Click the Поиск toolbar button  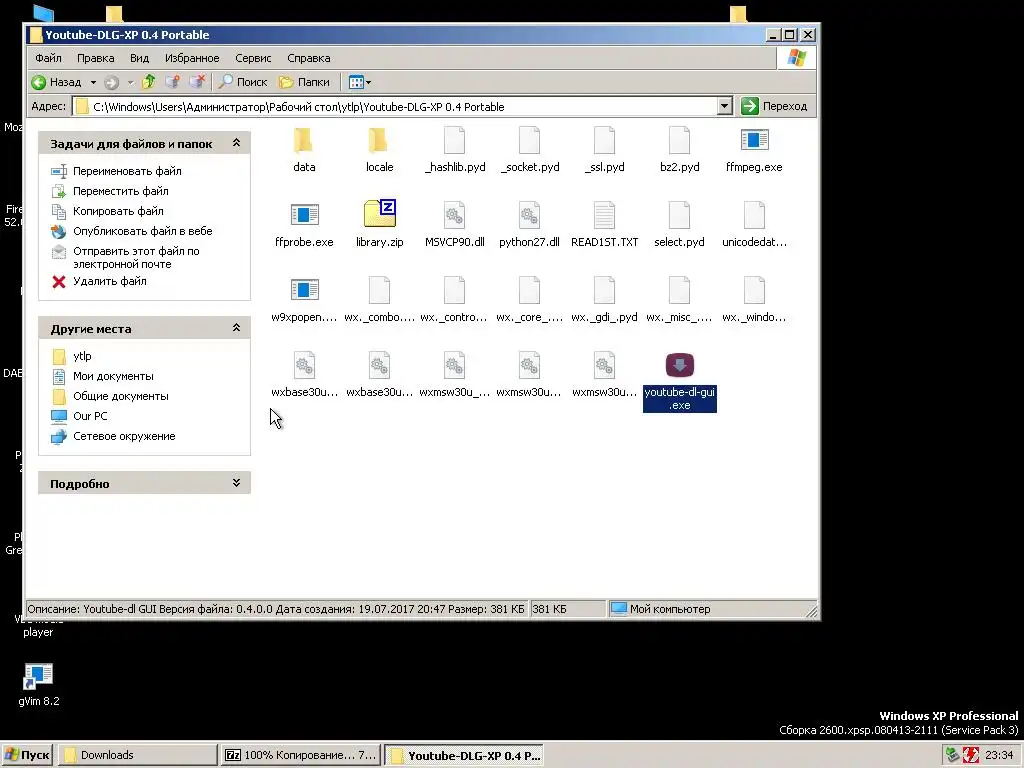pyautogui.click(x=243, y=82)
